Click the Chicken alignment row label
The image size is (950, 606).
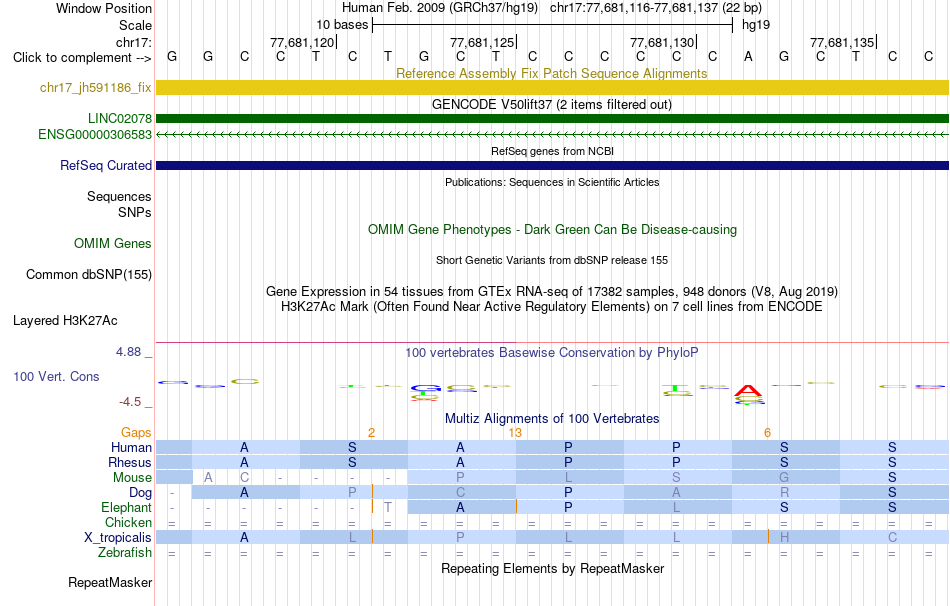tap(128, 522)
